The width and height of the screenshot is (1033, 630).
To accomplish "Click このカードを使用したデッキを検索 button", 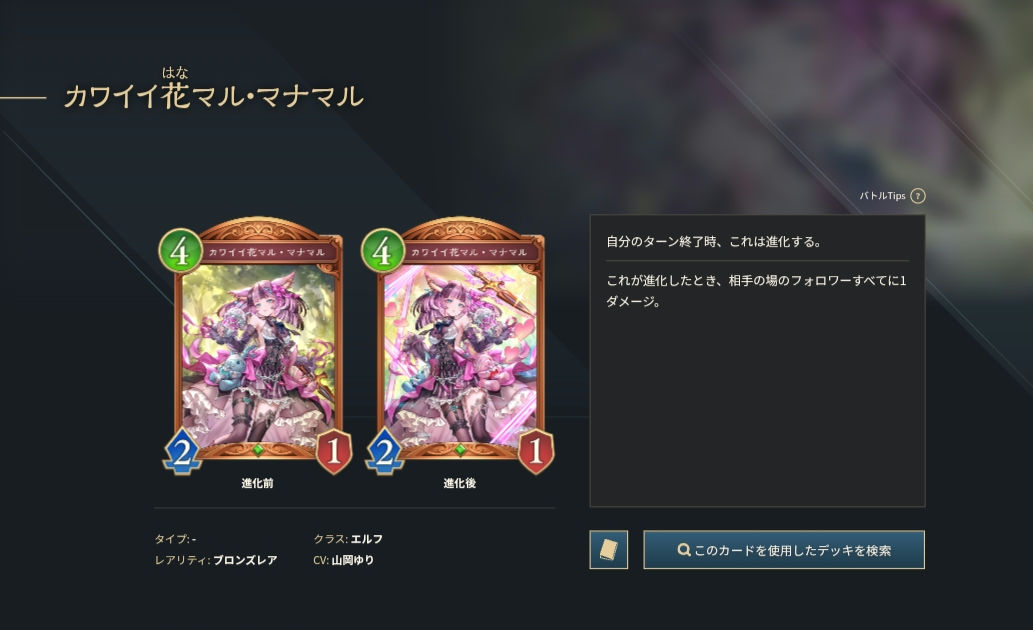I will tap(784, 550).
